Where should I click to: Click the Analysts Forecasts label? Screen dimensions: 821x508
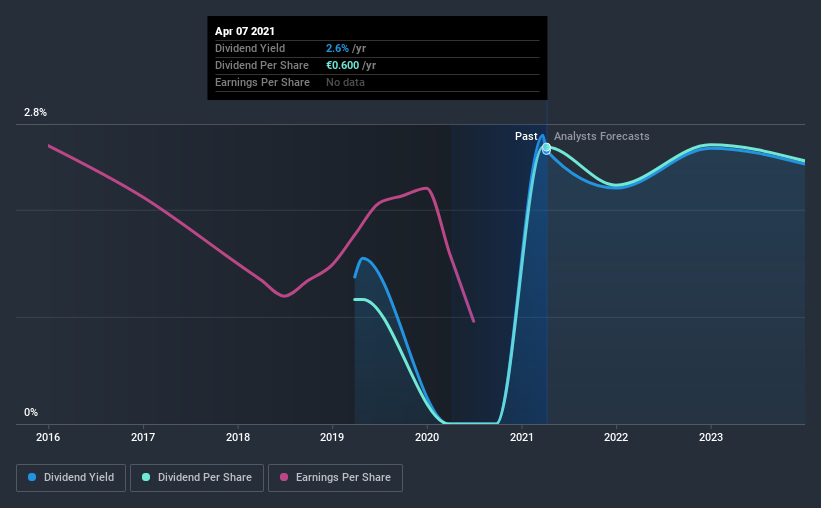(602, 136)
